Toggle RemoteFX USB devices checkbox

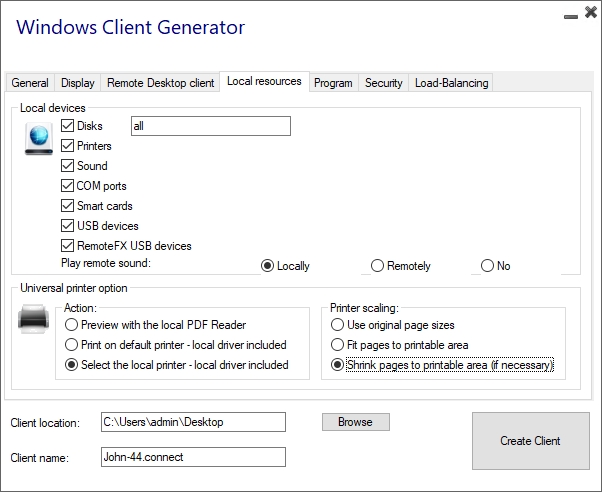click(x=68, y=246)
